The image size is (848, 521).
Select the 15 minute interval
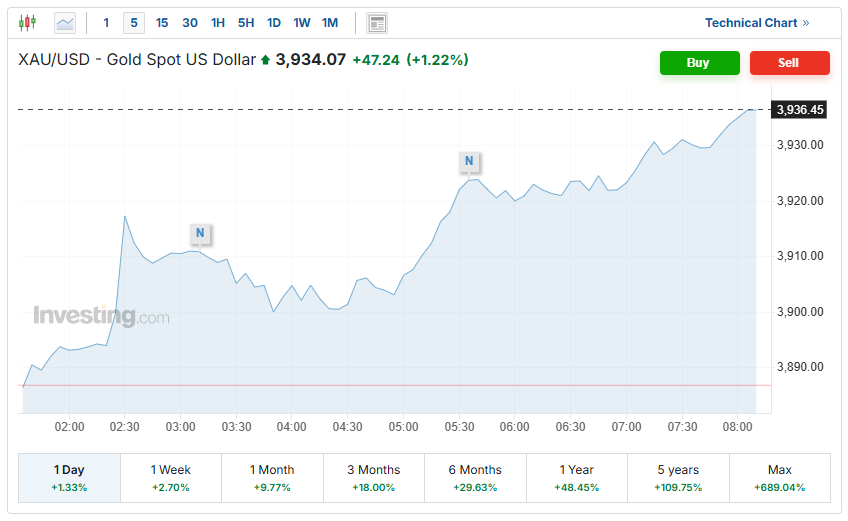pyautogui.click(x=162, y=22)
